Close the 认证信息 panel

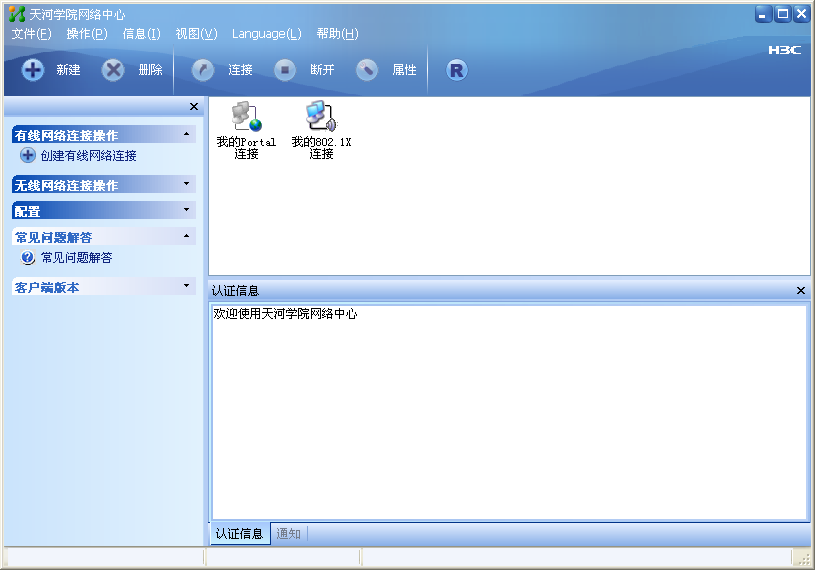pyautogui.click(x=800, y=291)
